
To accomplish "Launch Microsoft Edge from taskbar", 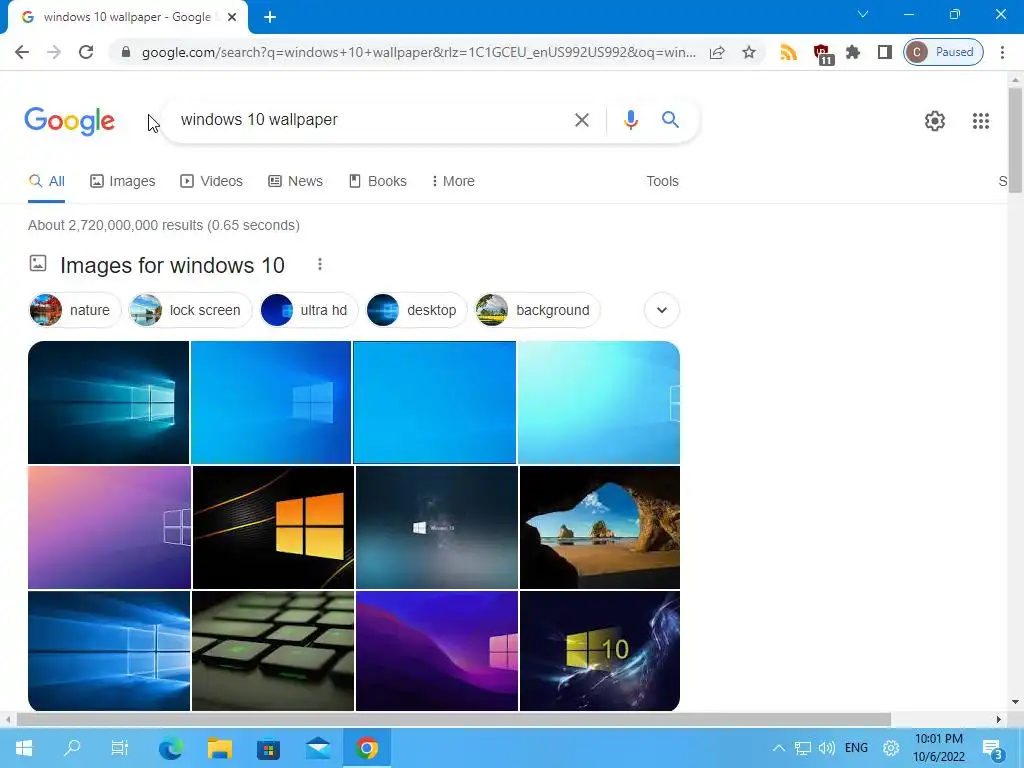I will click(170, 748).
